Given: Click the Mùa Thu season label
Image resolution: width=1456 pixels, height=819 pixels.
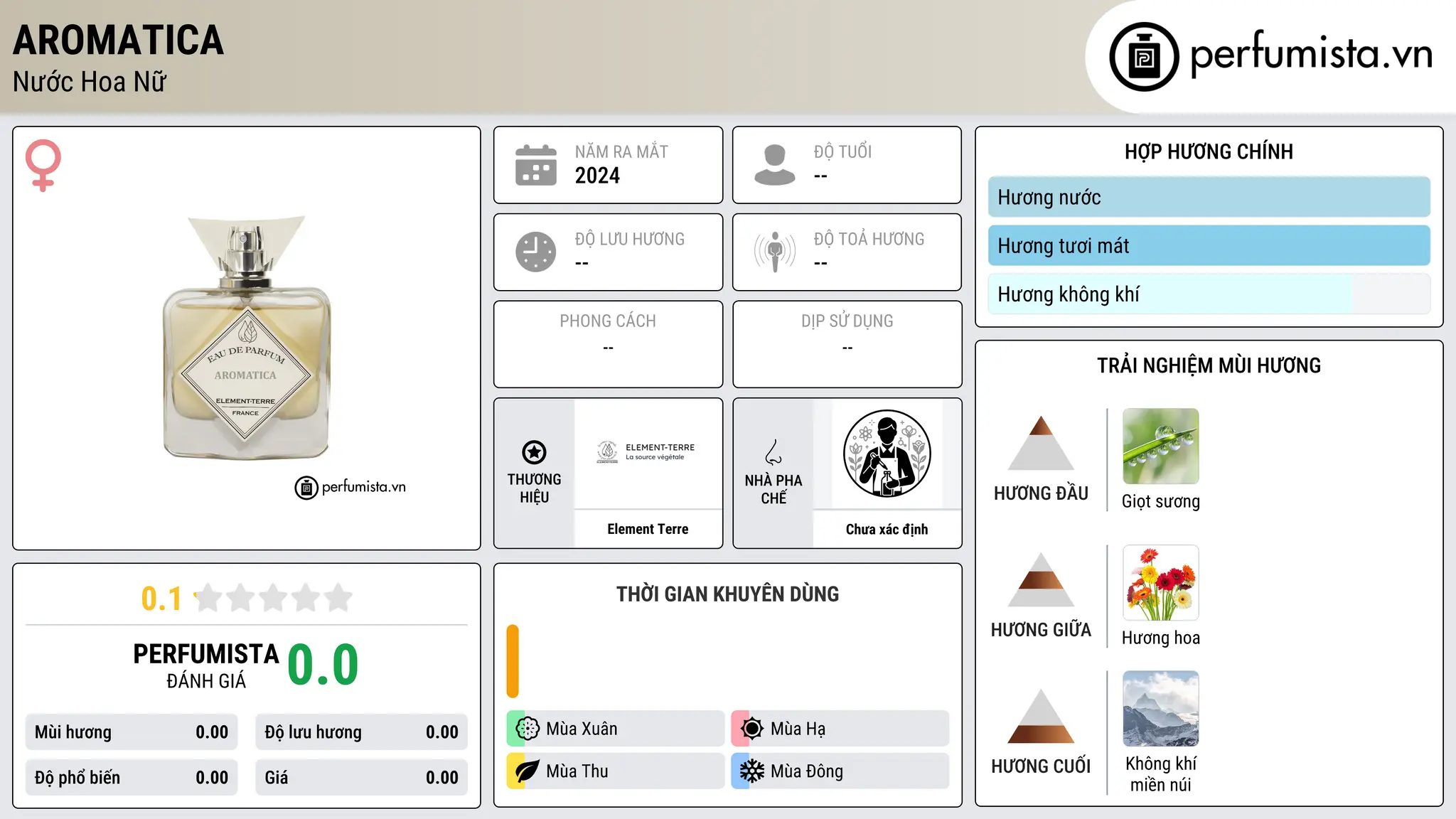Looking at the screenshot, I should tap(577, 771).
